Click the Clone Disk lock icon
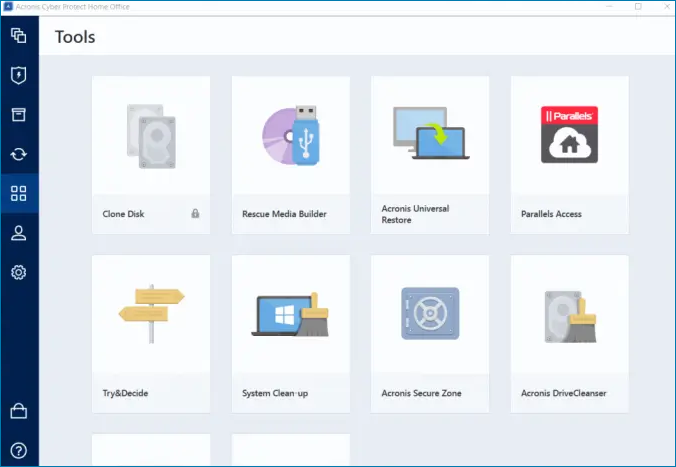This screenshot has width=676, height=467. click(x=195, y=214)
